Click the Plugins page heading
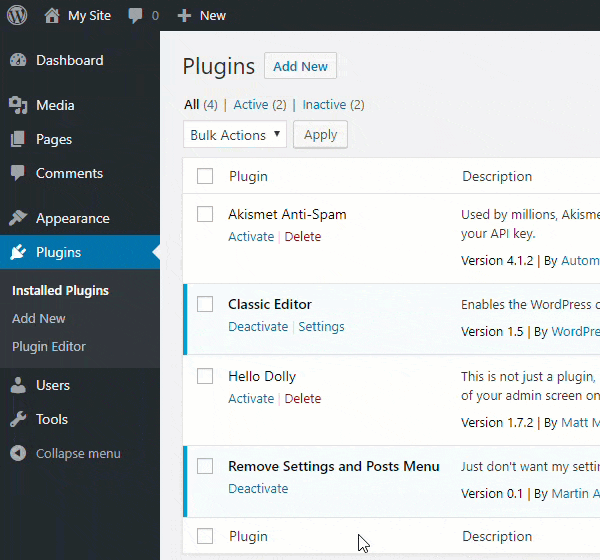600x560 pixels. pos(218,67)
